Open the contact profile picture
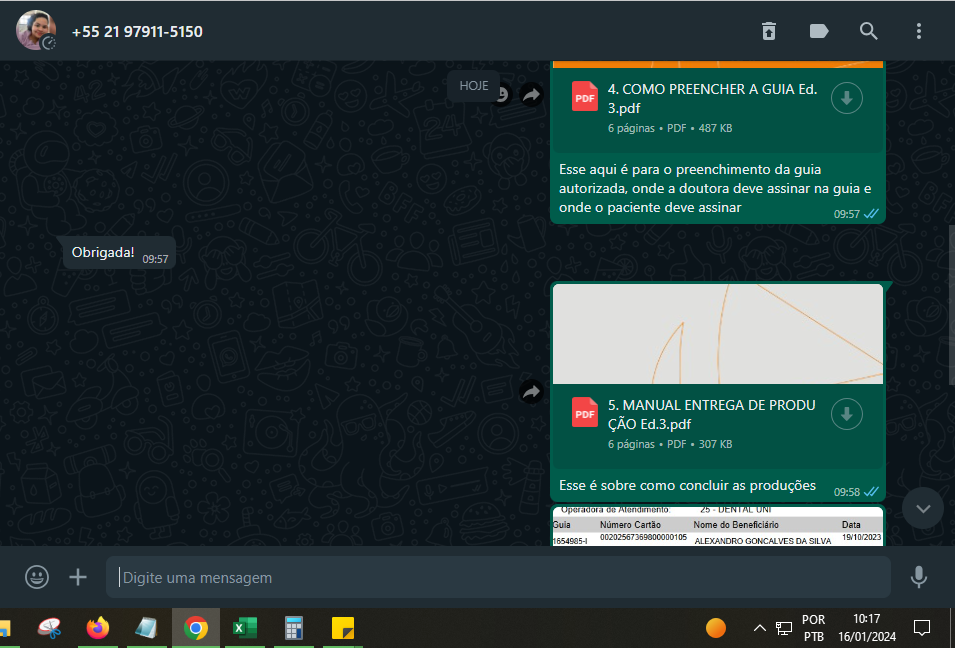Viewport: 955px width, 648px height. pos(36,30)
